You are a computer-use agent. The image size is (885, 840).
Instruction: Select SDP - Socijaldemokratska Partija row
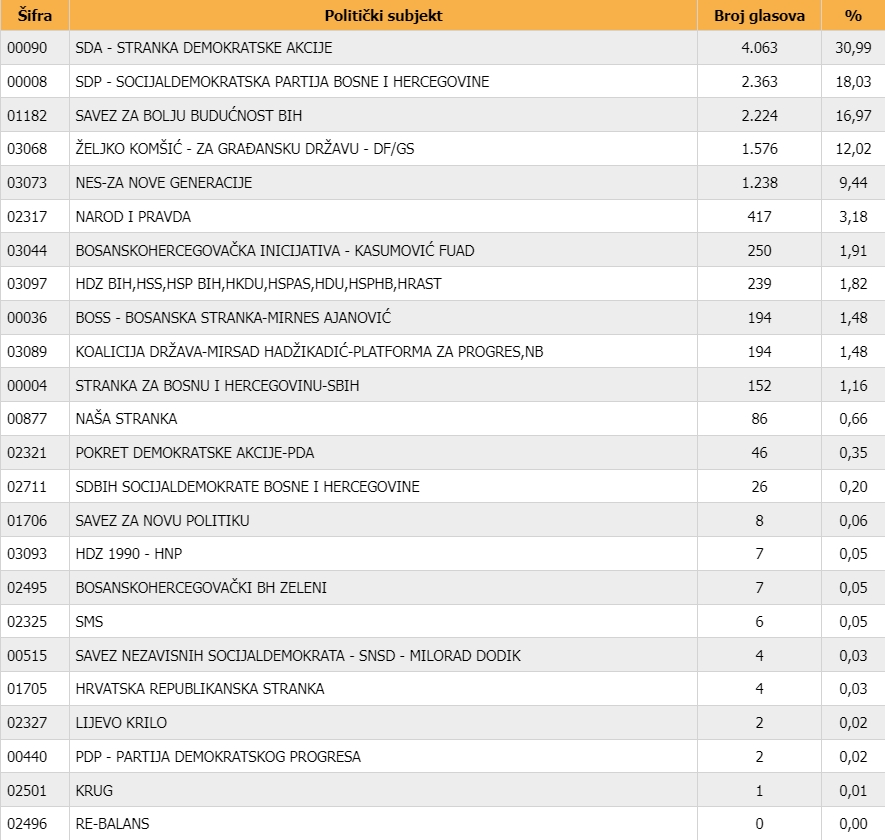(x=282, y=82)
